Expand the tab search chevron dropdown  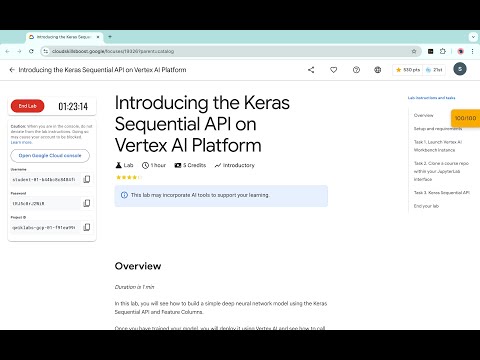(x=473, y=37)
